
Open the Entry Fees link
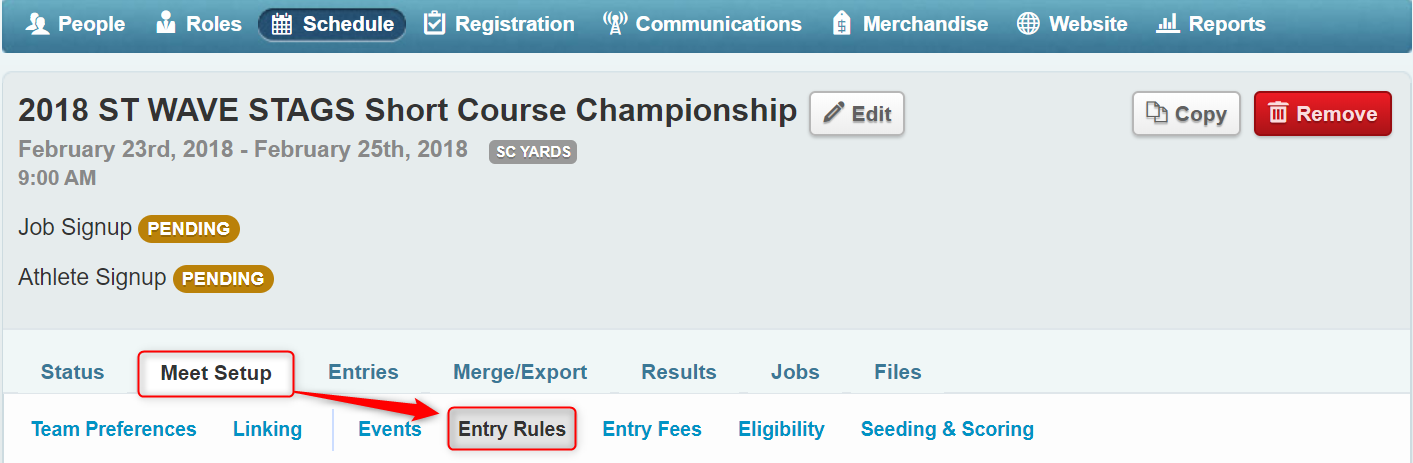652,429
